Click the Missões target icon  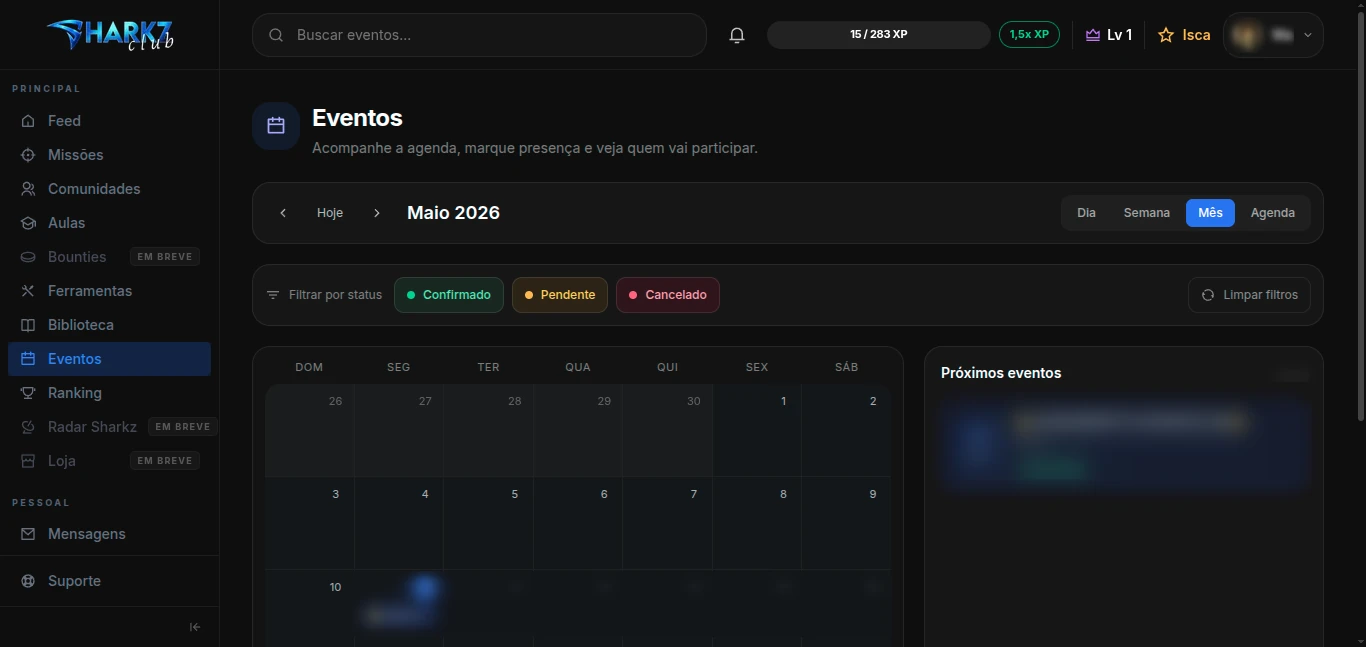tap(28, 155)
